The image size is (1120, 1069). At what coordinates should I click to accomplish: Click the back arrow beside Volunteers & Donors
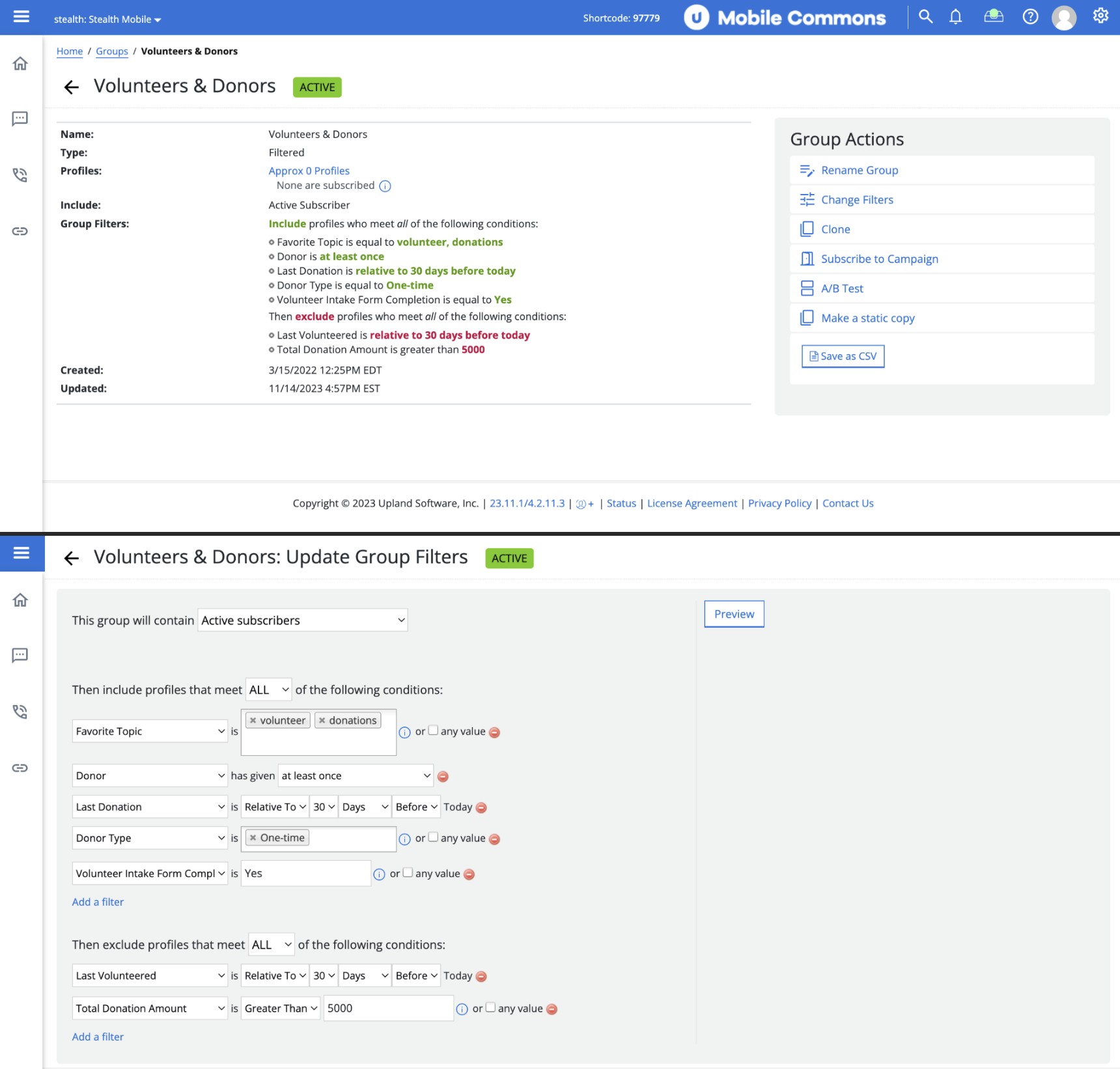pos(71,87)
